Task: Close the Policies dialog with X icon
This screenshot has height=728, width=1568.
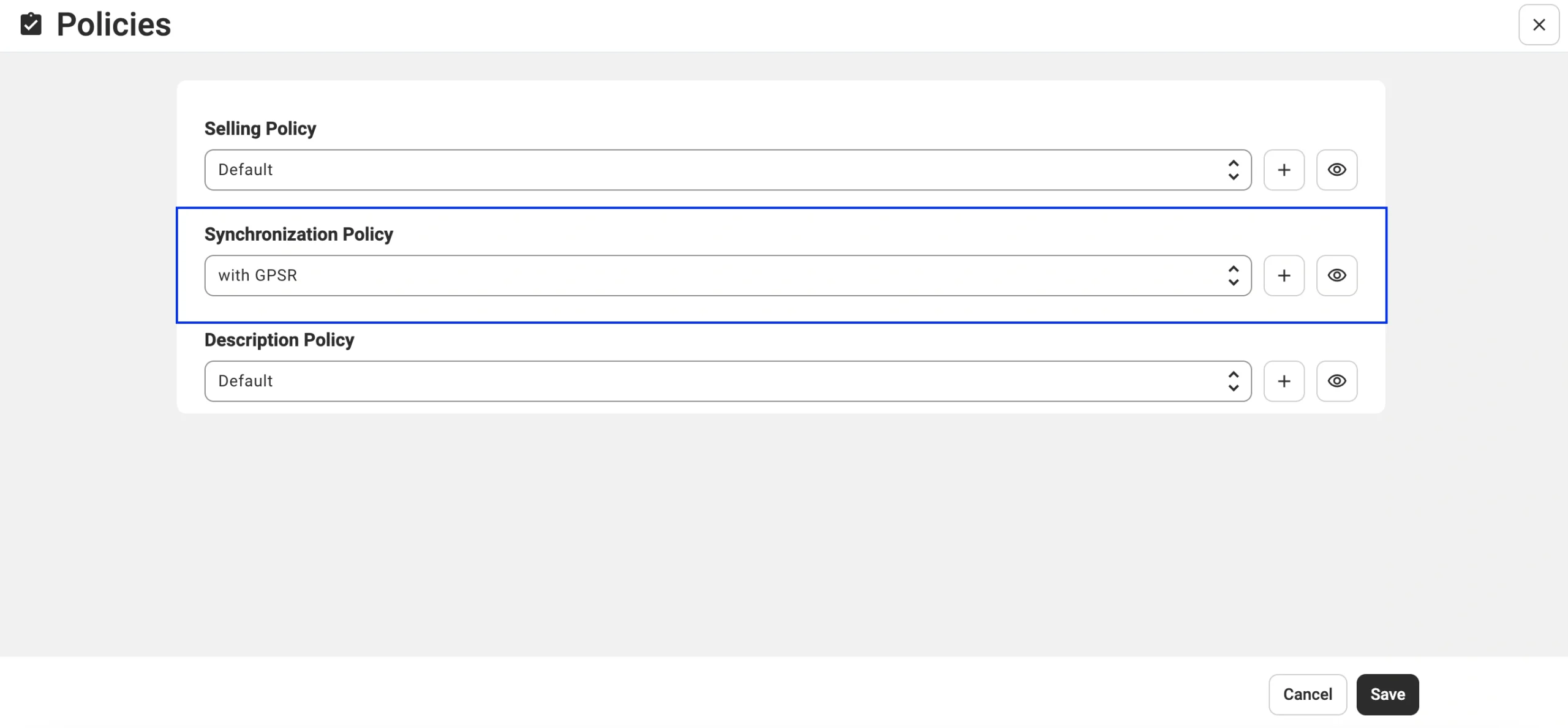Action: [1539, 24]
